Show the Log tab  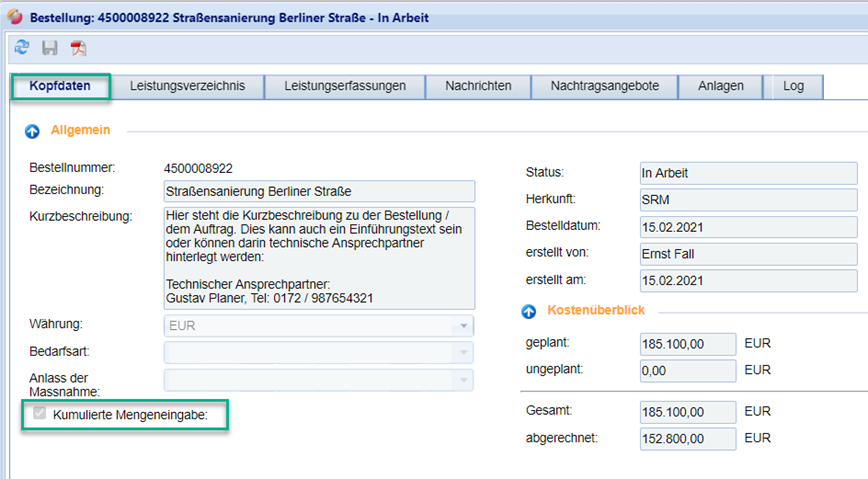pyautogui.click(x=794, y=87)
